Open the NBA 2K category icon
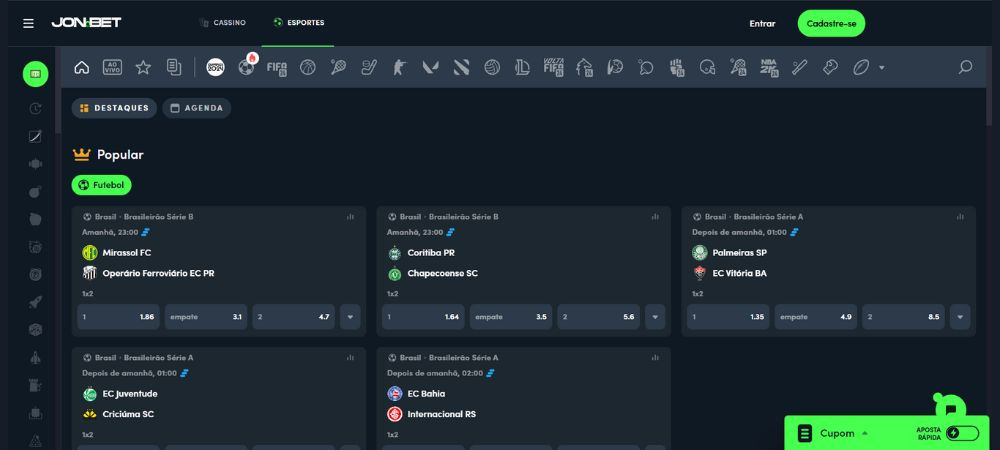1000x450 pixels. point(768,67)
